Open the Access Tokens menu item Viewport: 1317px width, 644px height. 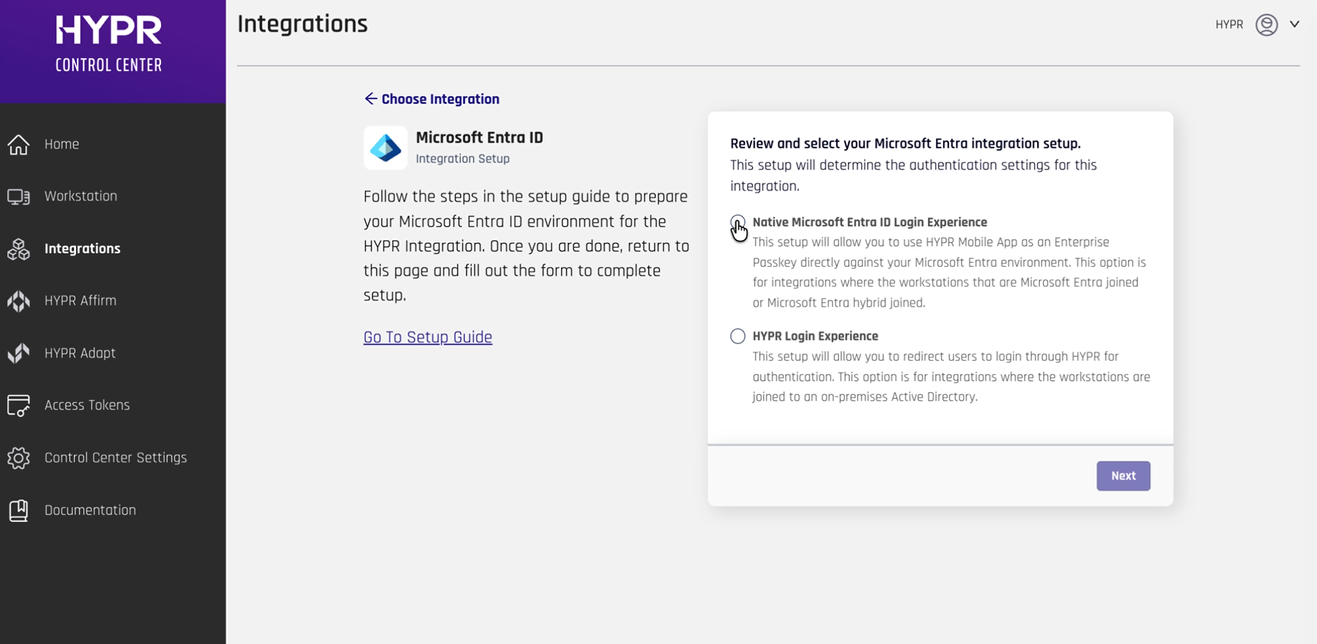click(87, 405)
